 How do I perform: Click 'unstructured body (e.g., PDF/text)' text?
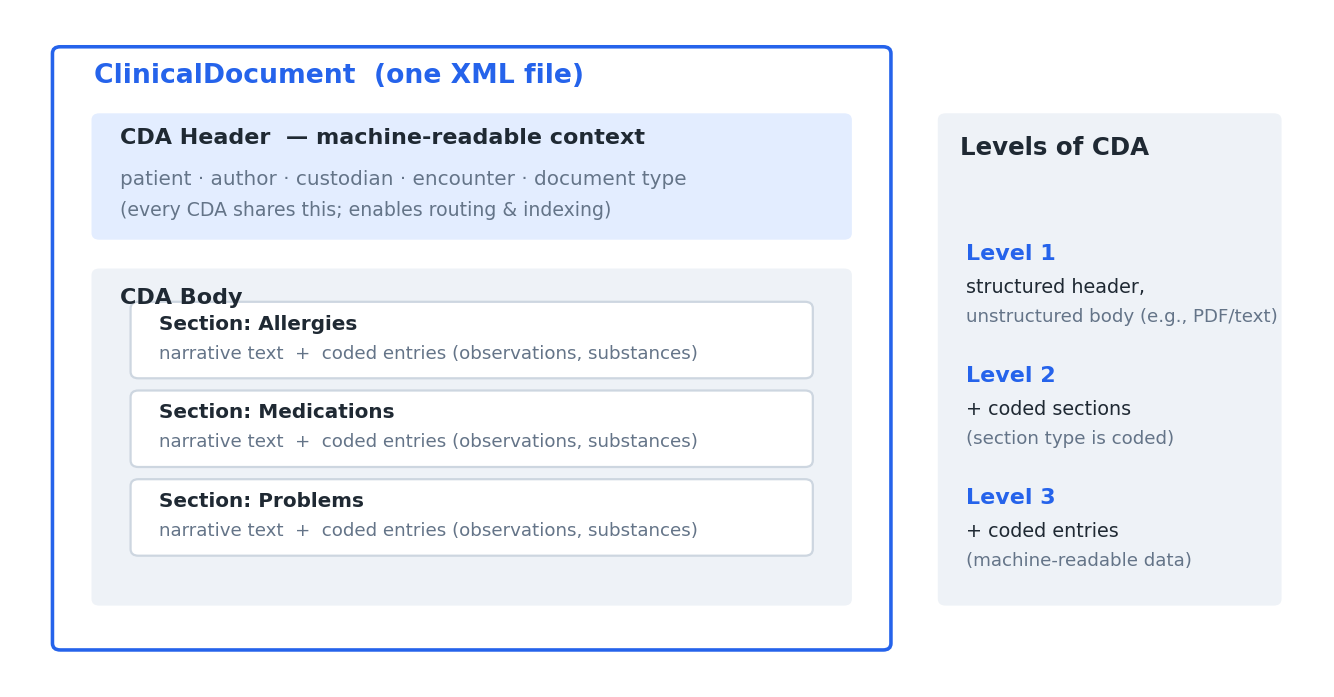1121,317
